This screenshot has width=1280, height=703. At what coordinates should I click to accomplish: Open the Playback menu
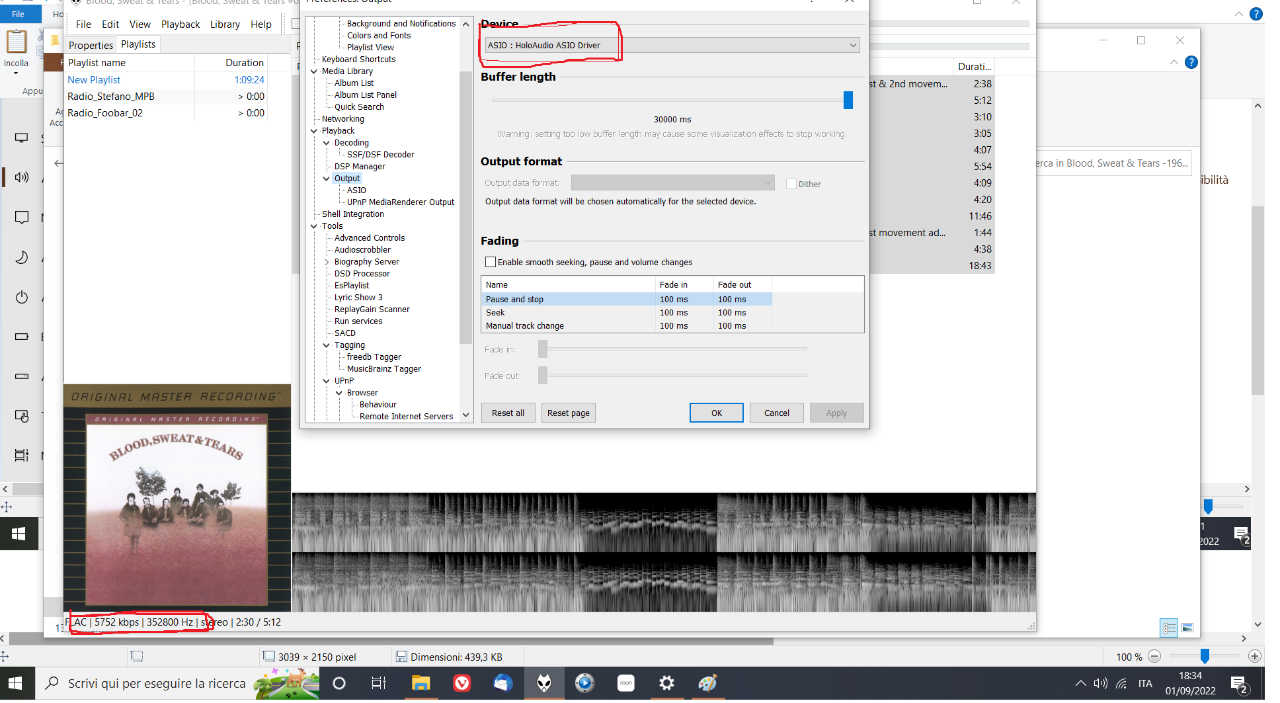tap(180, 24)
